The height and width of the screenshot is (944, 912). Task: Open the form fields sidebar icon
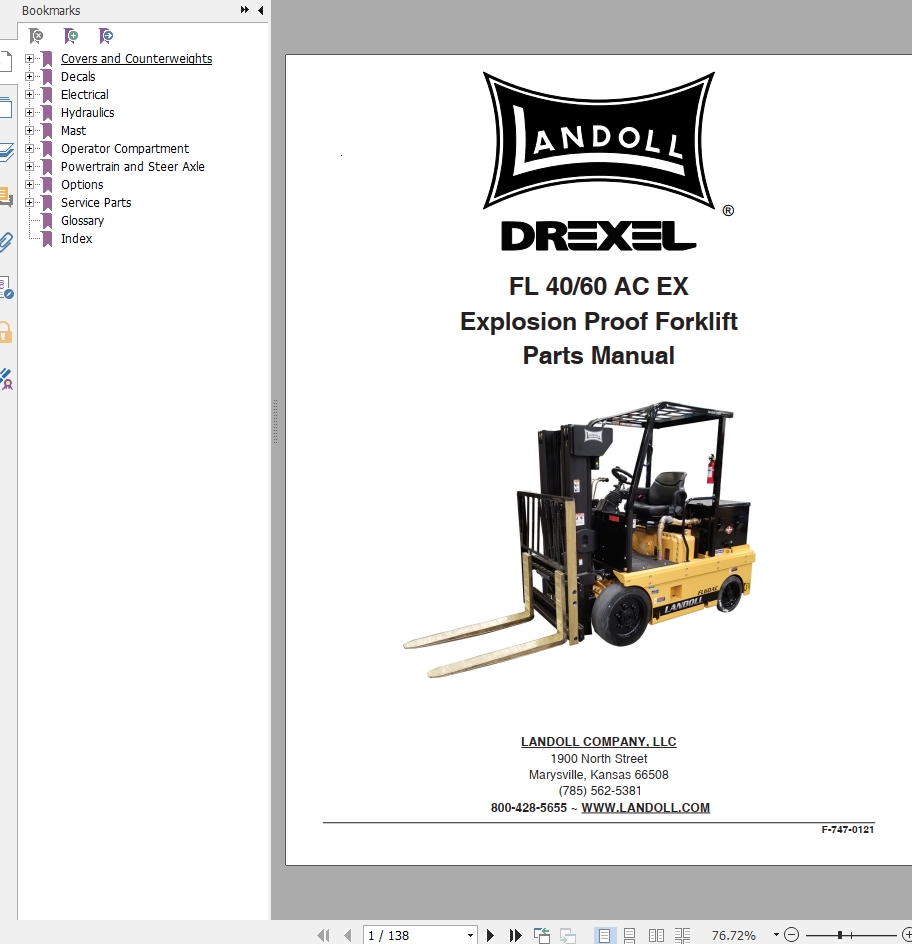coord(6,288)
